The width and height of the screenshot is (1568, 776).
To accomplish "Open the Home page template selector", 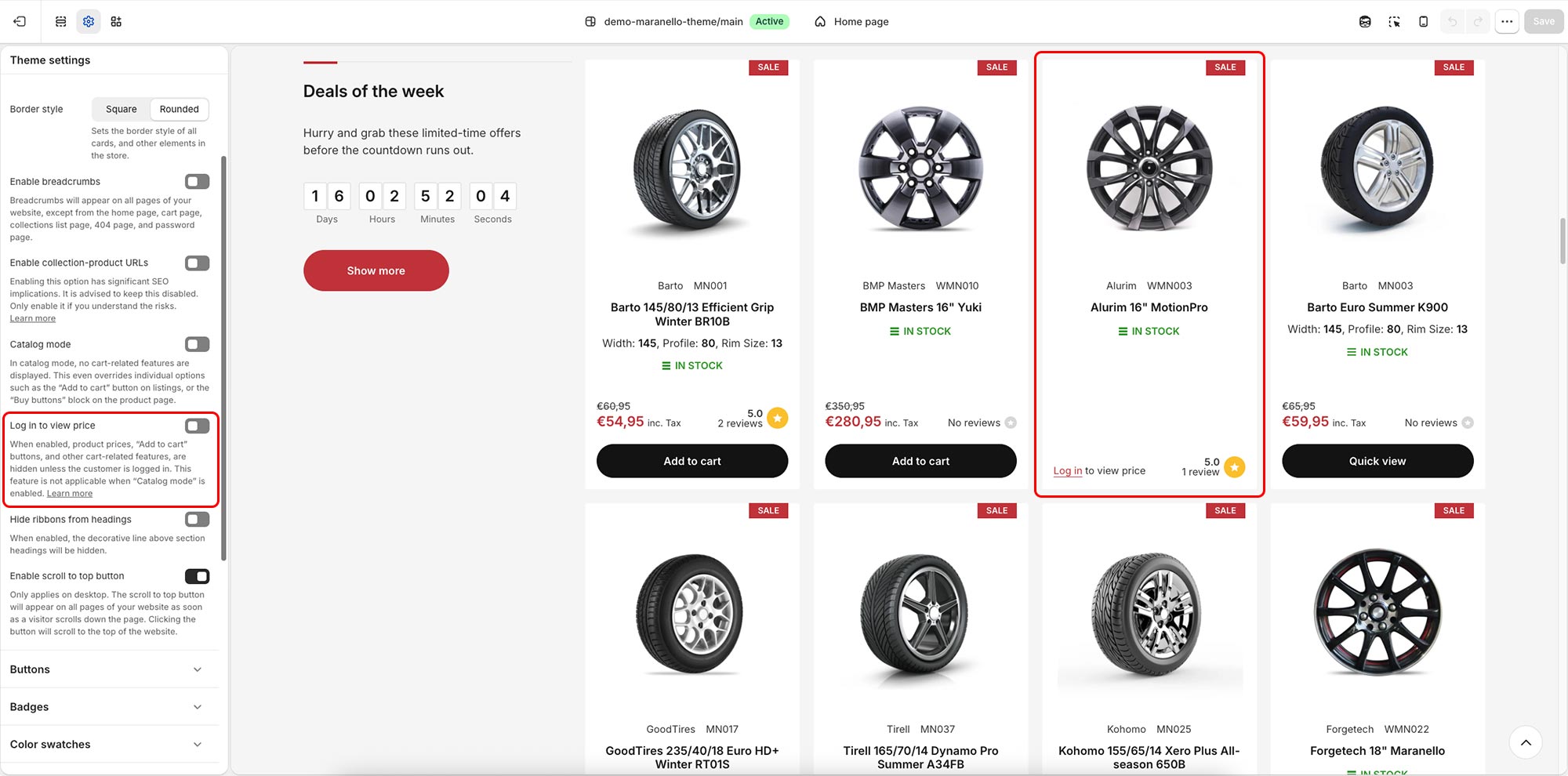I will coord(851,22).
